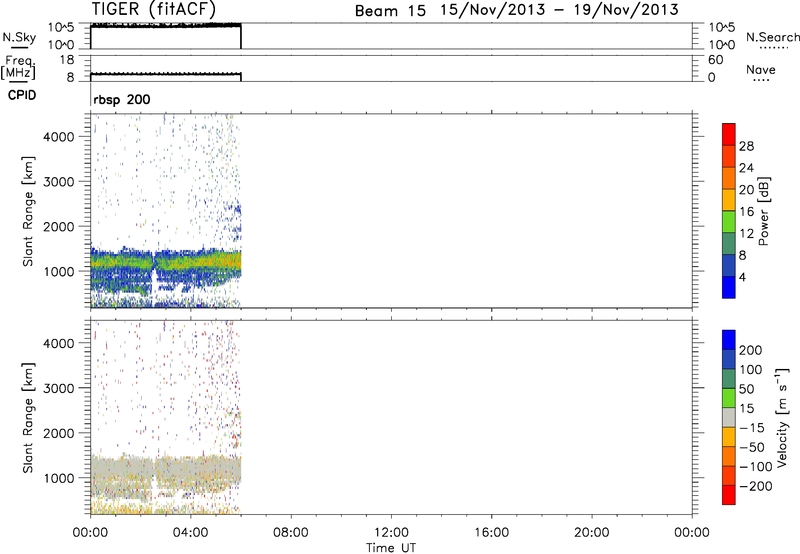
Task: Click the noise trace in the N.Sky panel
Action: tap(165, 25)
